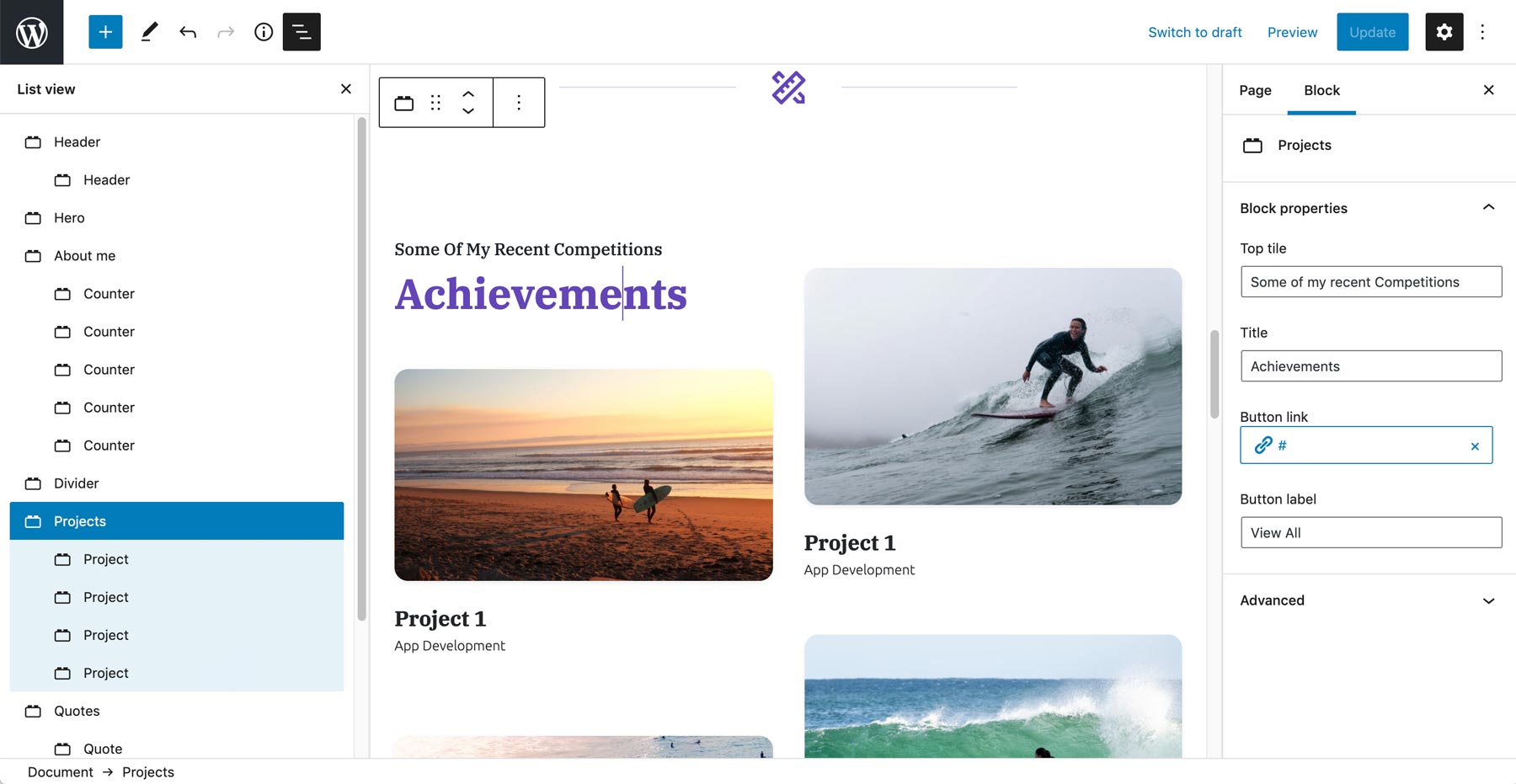Move block up with the chevron arrow
Screen dimensions: 1516x784
coord(468,94)
